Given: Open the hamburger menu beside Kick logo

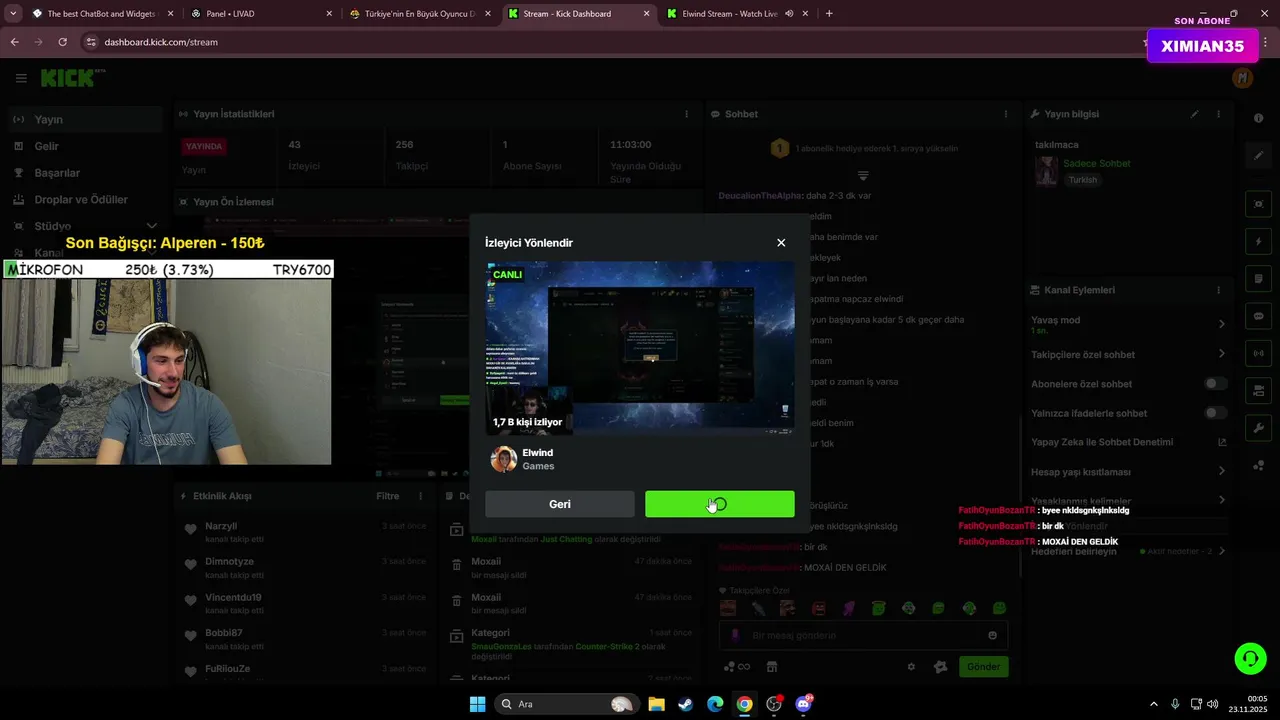Looking at the screenshot, I should coord(21,78).
